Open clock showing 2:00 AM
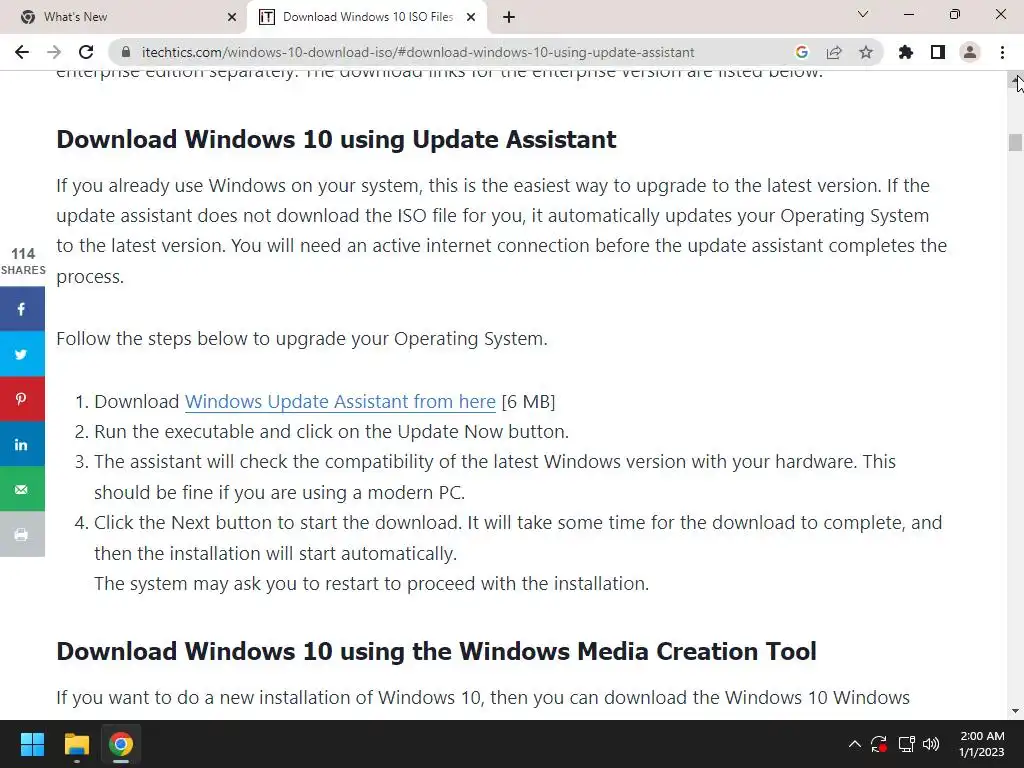Screen dimensions: 1024x768 (982, 744)
